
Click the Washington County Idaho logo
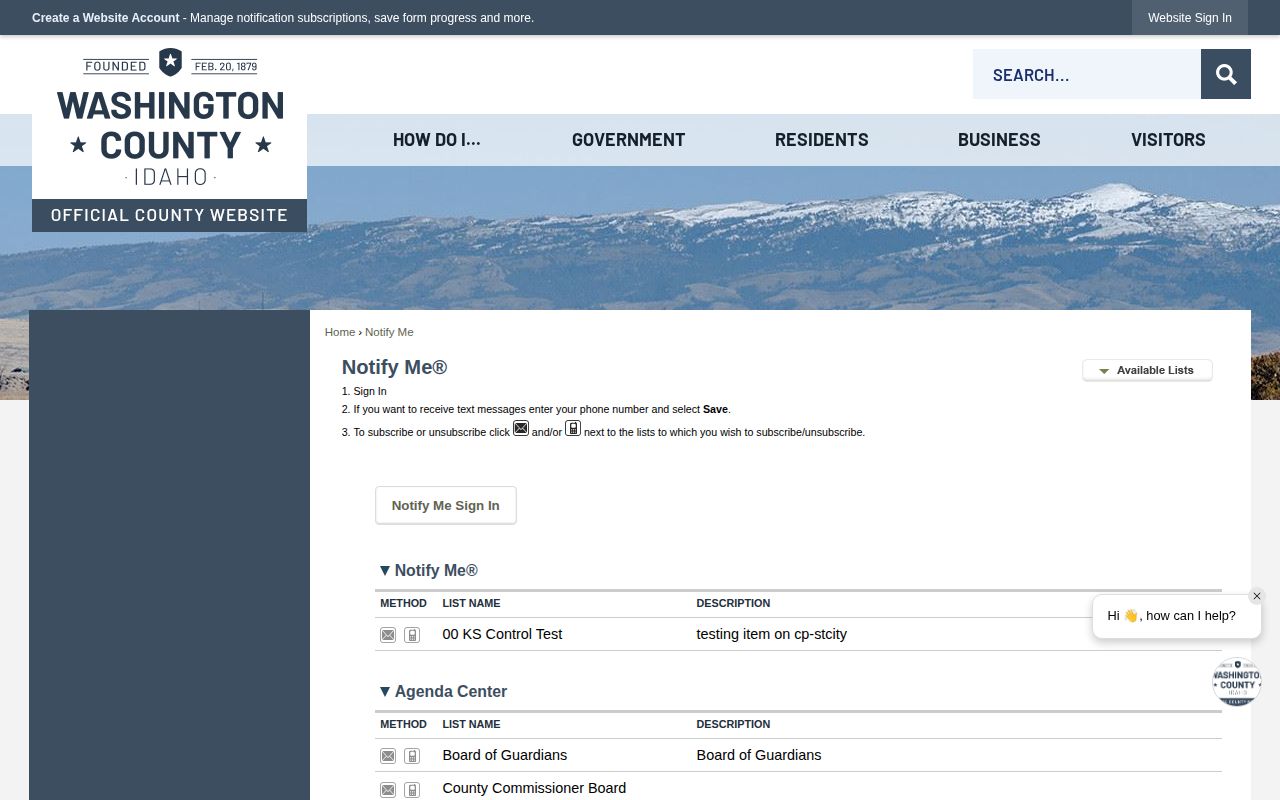tap(170, 118)
